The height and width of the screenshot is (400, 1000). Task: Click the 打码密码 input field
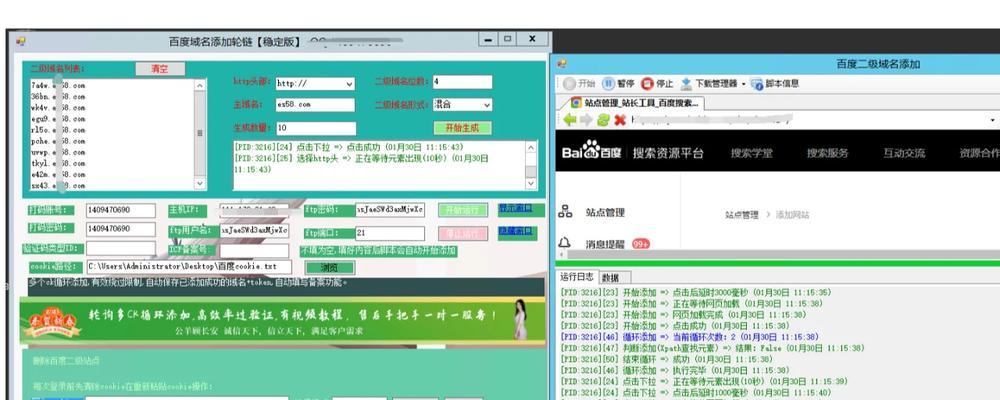[x=121, y=229]
